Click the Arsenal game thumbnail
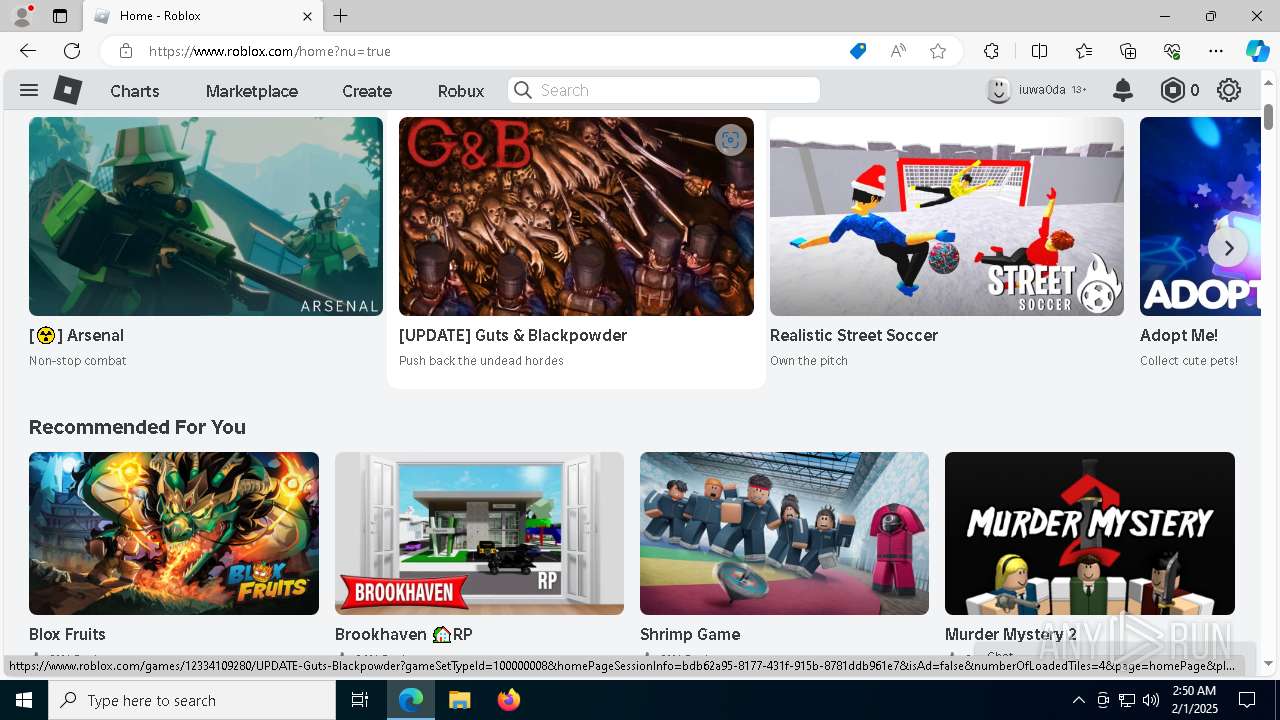This screenshot has width=1280, height=720. (206, 216)
